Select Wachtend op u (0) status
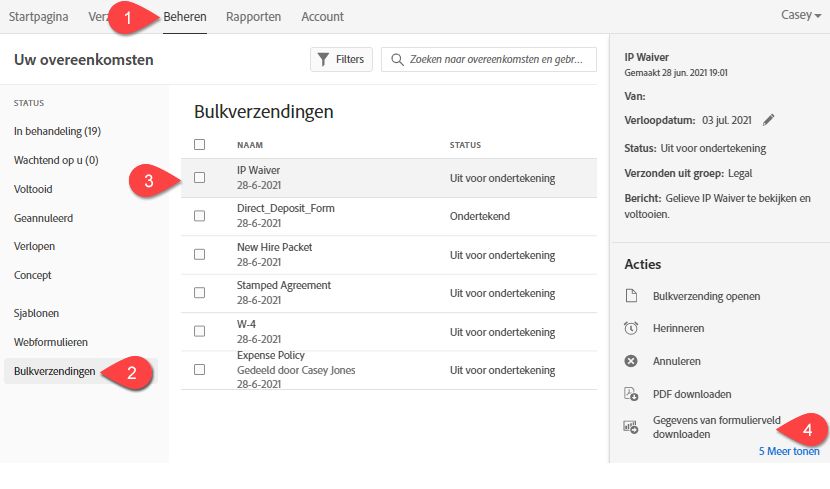830x489 pixels. click(x=56, y=160)
